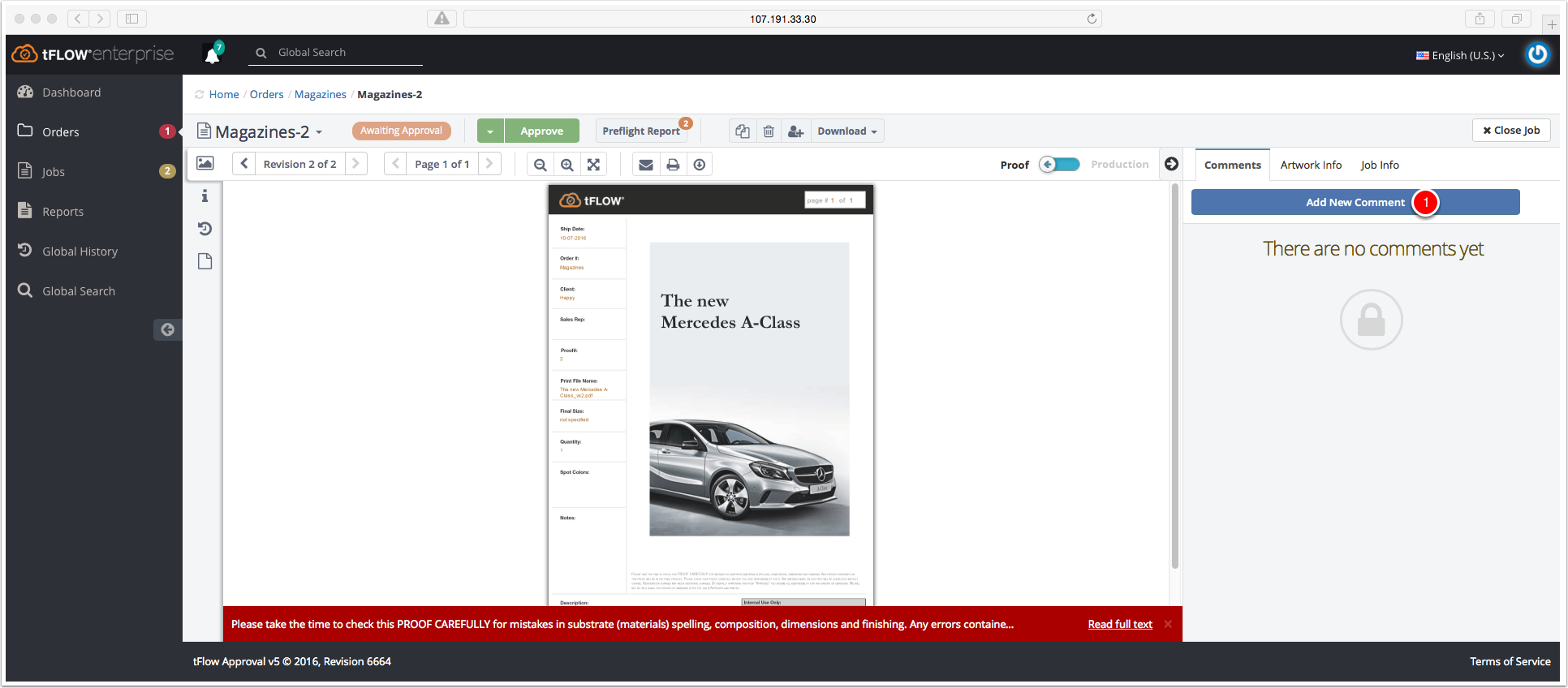Open the English (U.S.) language dropdown
The width and height of the screenshot is (1568, 688).
1460,55
